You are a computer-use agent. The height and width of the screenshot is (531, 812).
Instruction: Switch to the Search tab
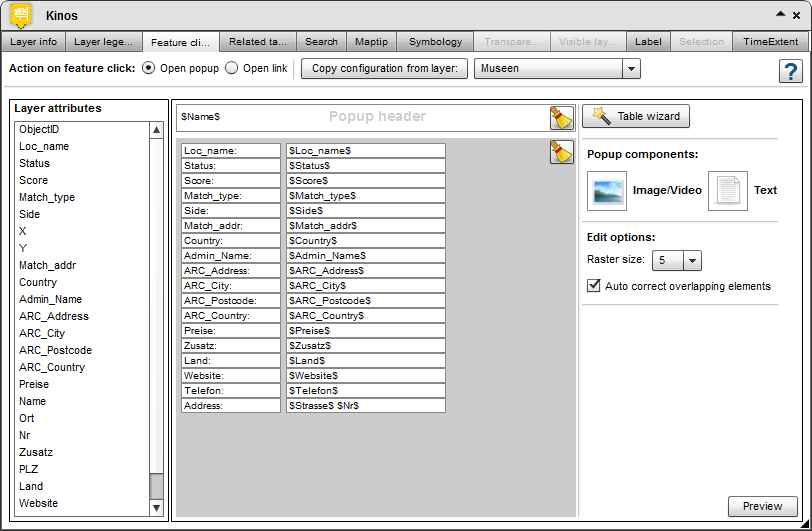321,42
